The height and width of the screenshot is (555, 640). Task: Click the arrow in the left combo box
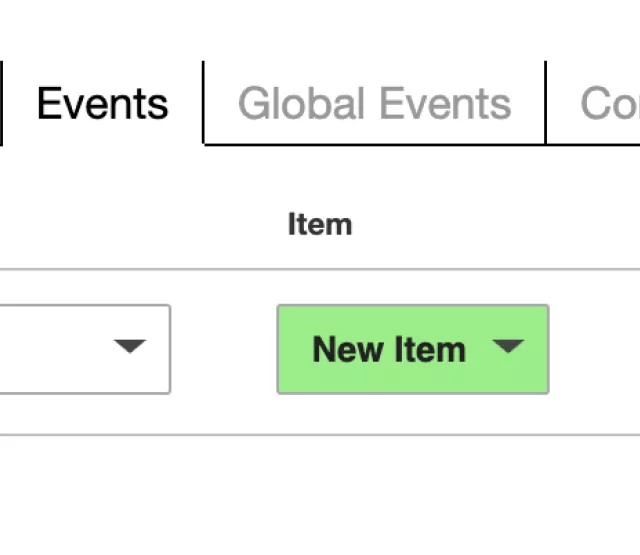130,347
